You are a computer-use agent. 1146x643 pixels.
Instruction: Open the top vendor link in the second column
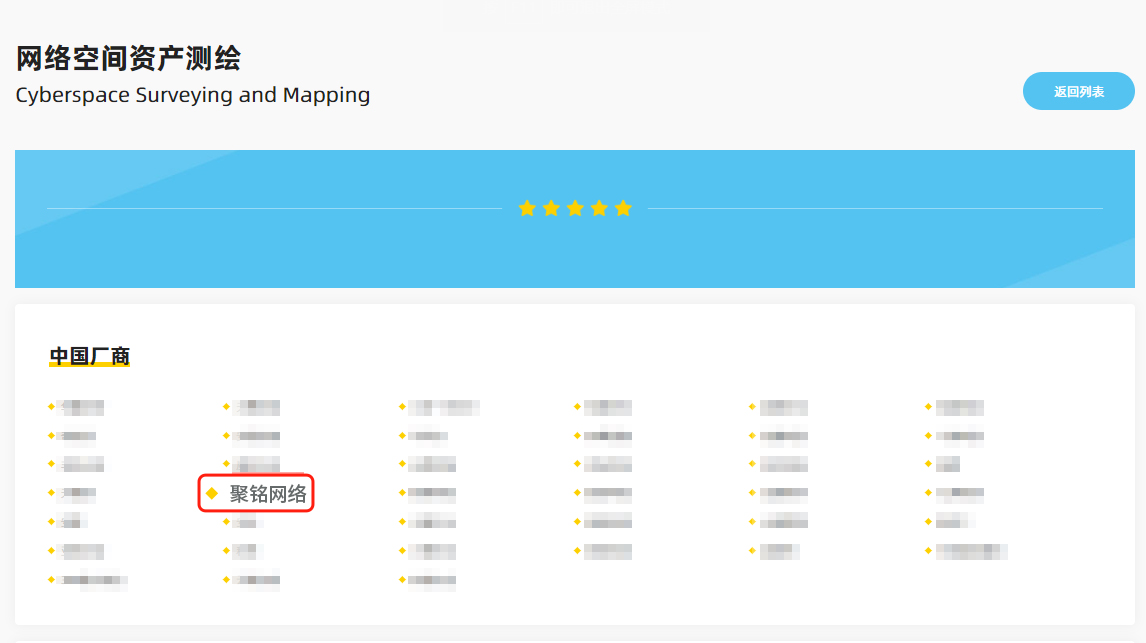(256, 407)
